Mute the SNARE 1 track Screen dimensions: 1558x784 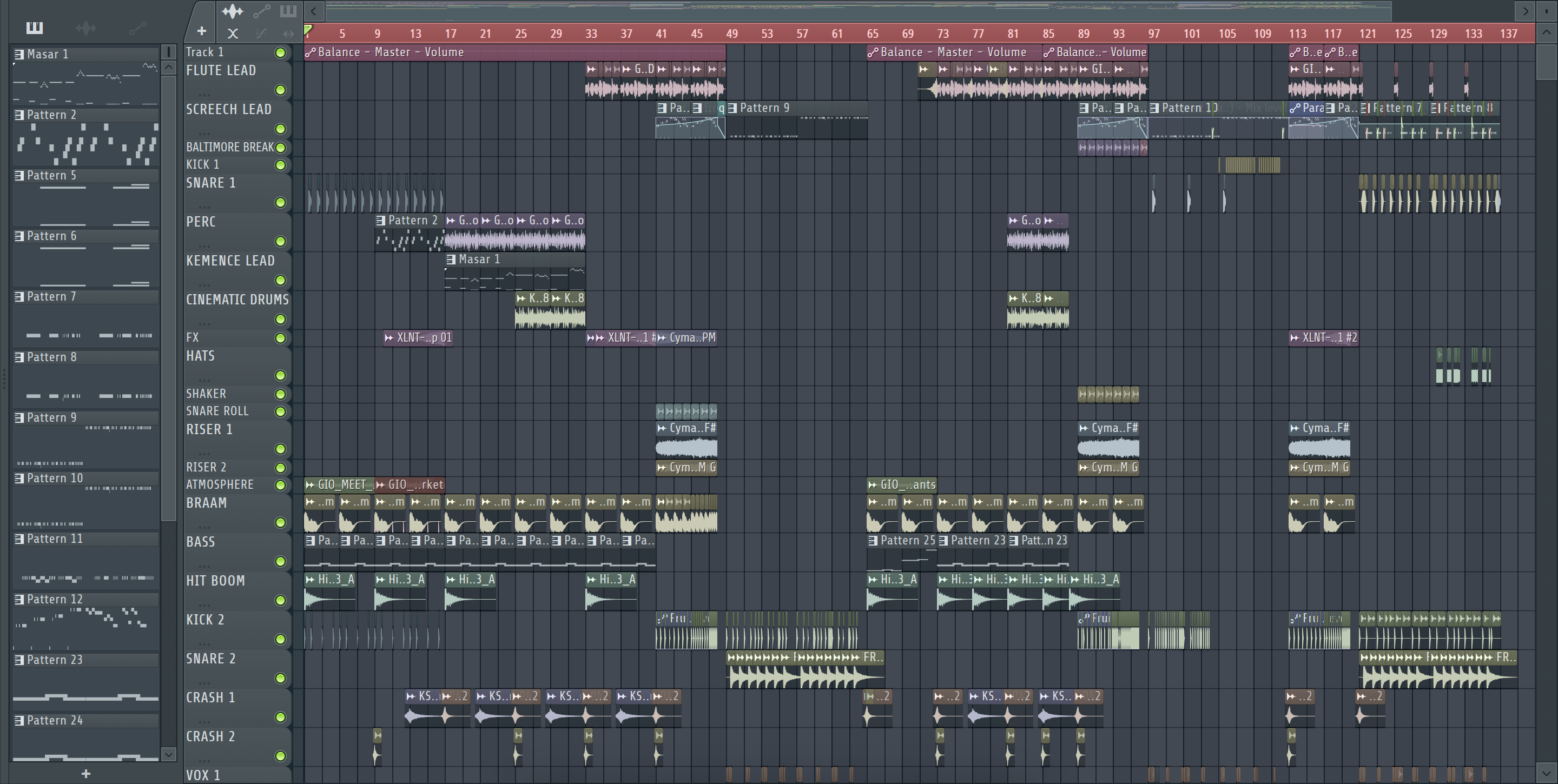coord(280,203)
